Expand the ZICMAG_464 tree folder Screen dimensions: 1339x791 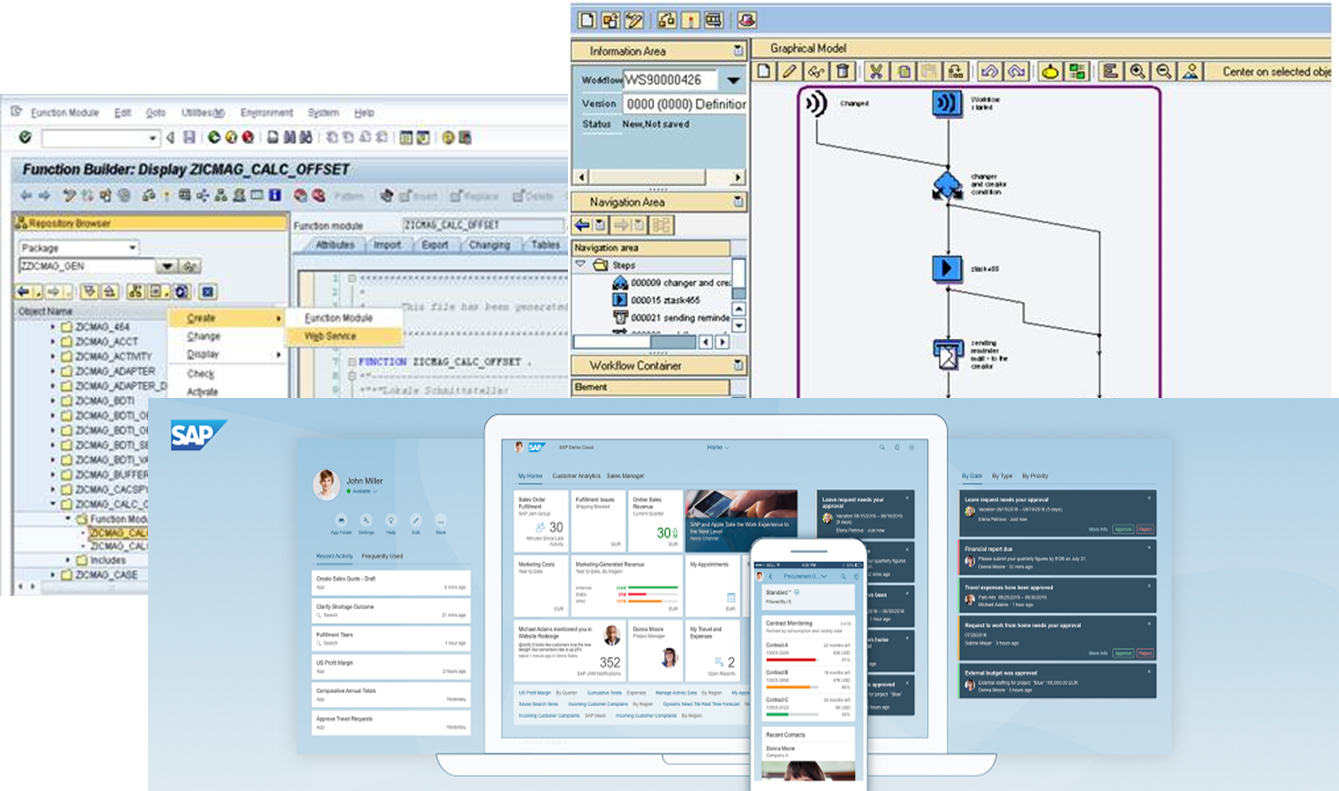[x=53, y=327]
